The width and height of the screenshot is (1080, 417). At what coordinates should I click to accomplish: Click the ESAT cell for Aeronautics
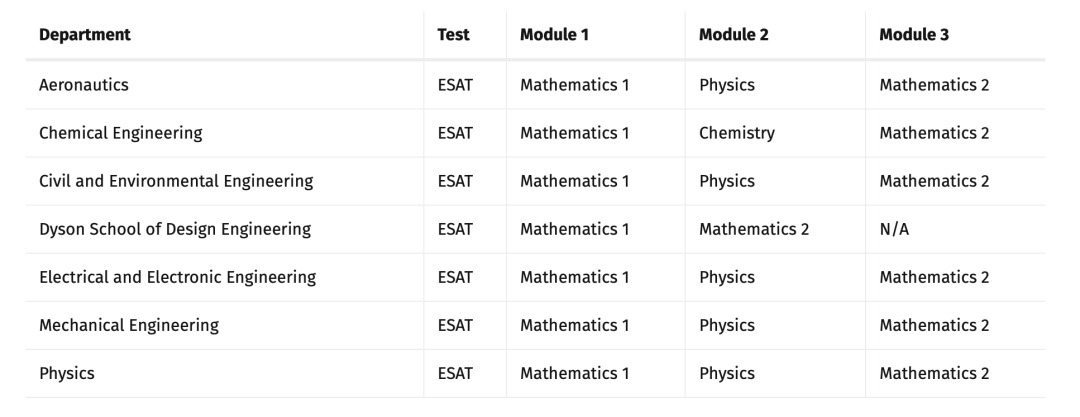pyautogui.click(x=455, y=85)
